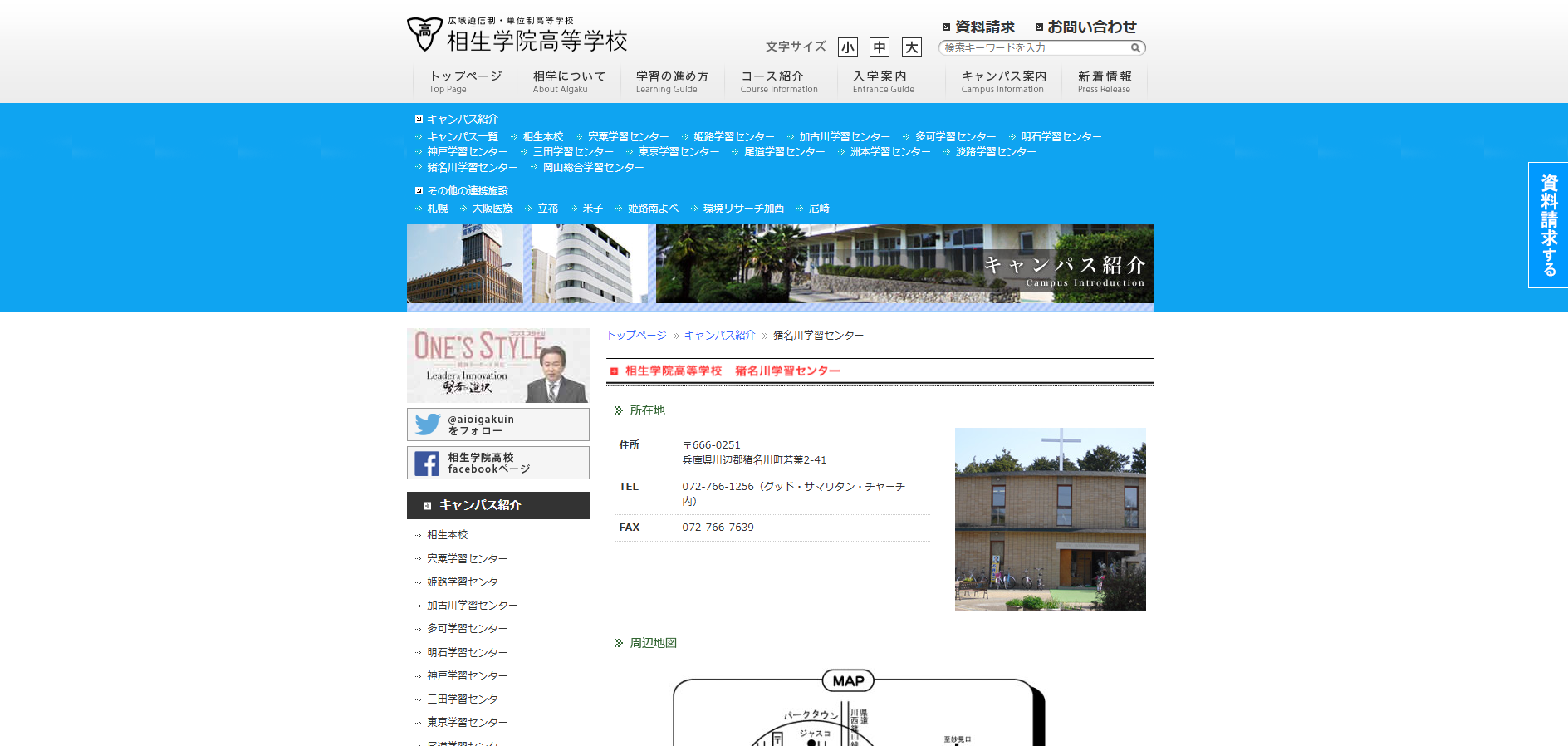Select 神戸学習センター in the sidebar list
This screenshot has width=1568, height=746.
[x=467, y=676]
